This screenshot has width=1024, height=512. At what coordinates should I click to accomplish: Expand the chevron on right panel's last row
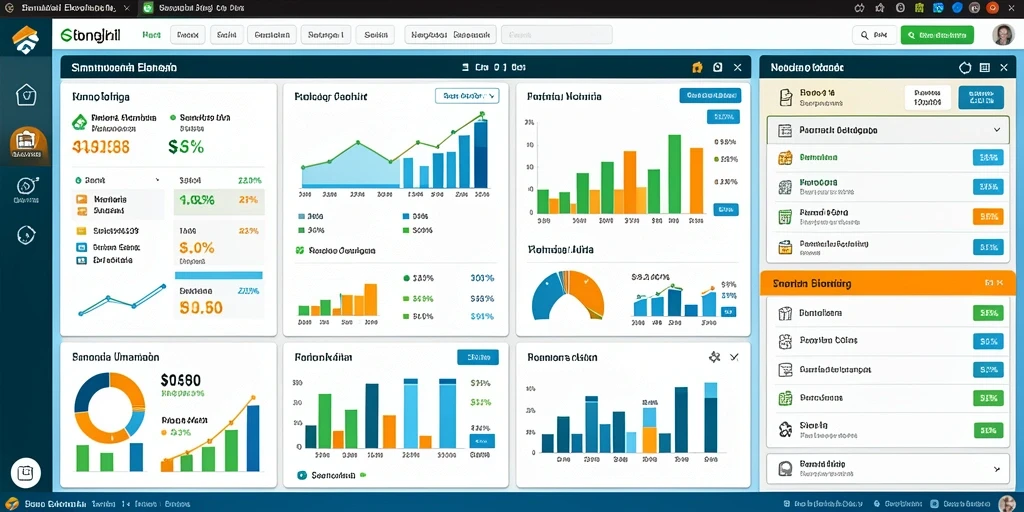[997, 469]
